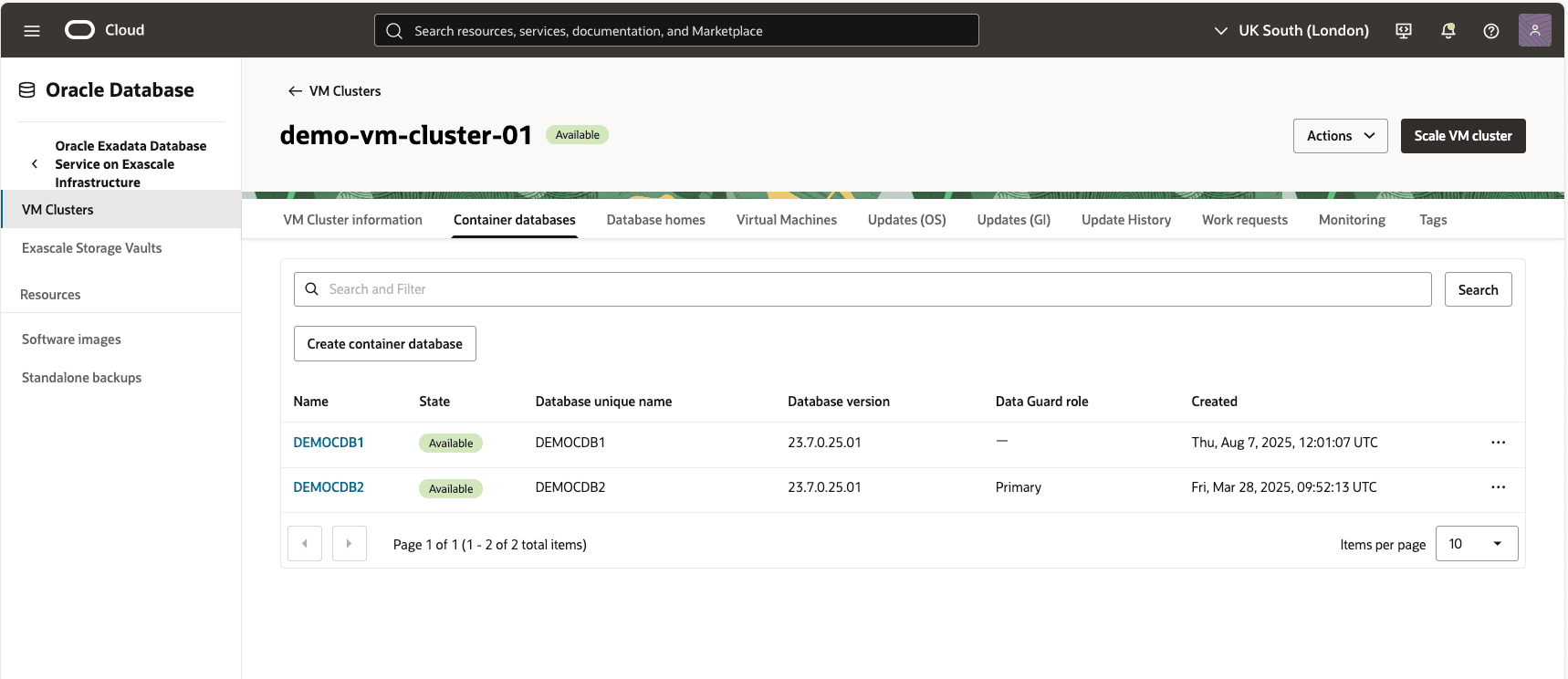1568x679 pixels.
Task: Focus the top resource search bar
Action: tap(676, 30)
